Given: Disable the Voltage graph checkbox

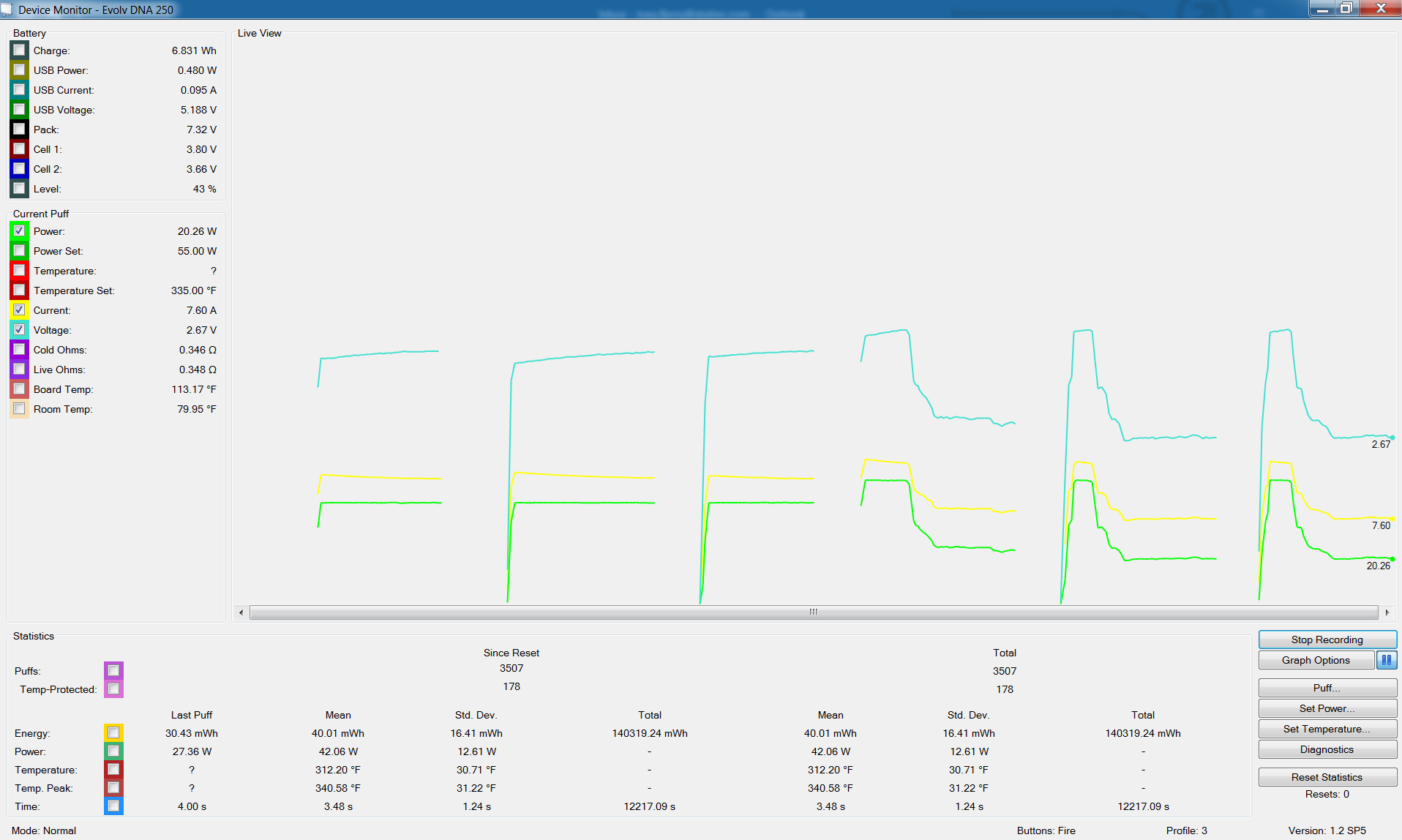Looking at the screenshot, I should (x=20, y=330).
